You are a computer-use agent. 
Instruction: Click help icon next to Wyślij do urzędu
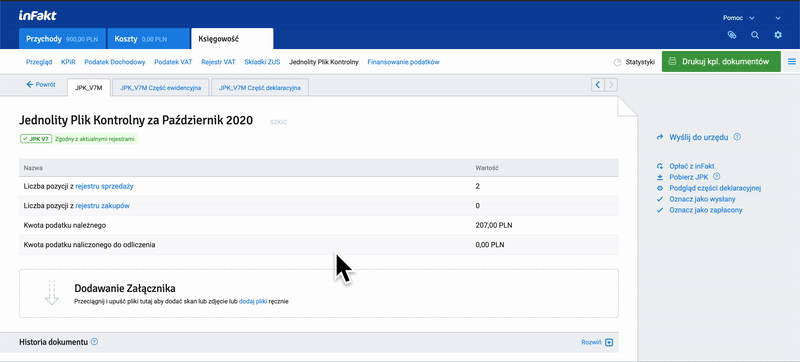click(737, 137)
